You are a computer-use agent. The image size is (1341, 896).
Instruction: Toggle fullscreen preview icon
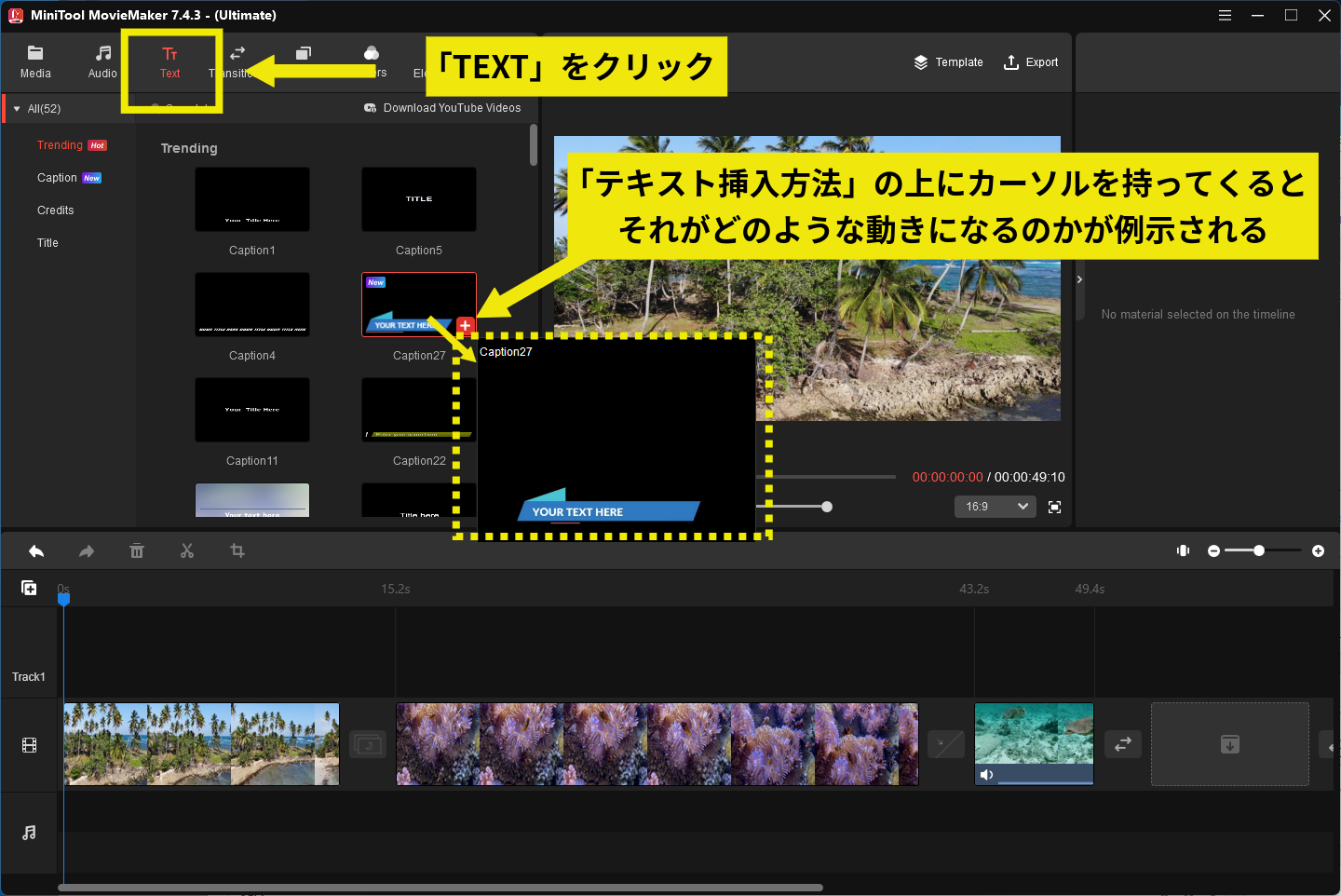(1055, 507)
